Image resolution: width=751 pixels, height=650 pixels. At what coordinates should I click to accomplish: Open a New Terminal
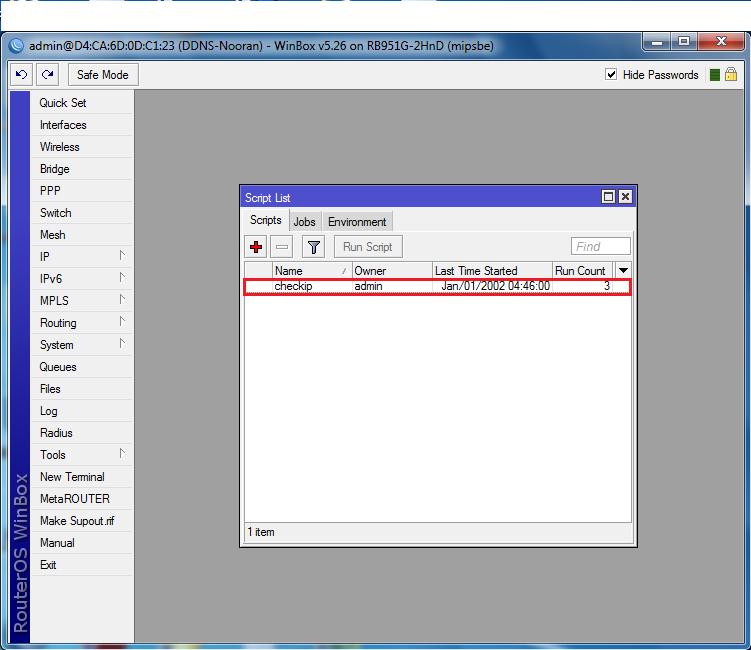(x=82, y=477)
